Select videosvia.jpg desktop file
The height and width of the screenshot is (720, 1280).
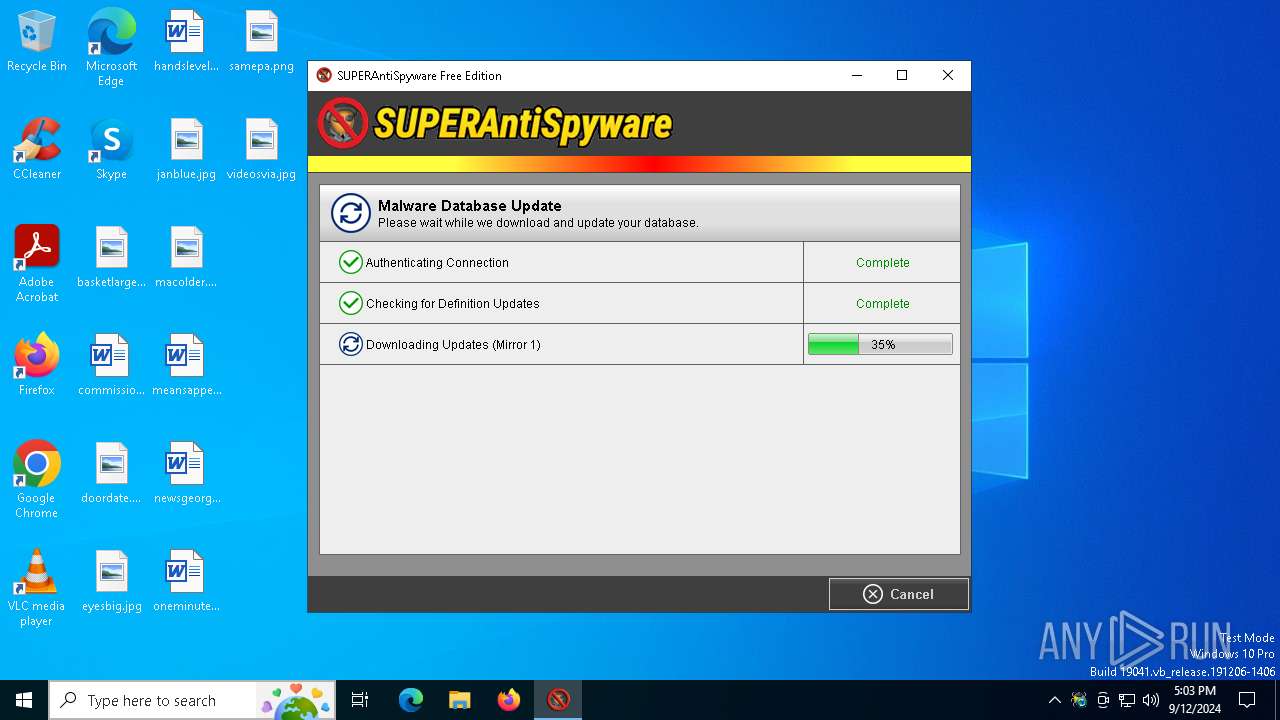[261, 149]
